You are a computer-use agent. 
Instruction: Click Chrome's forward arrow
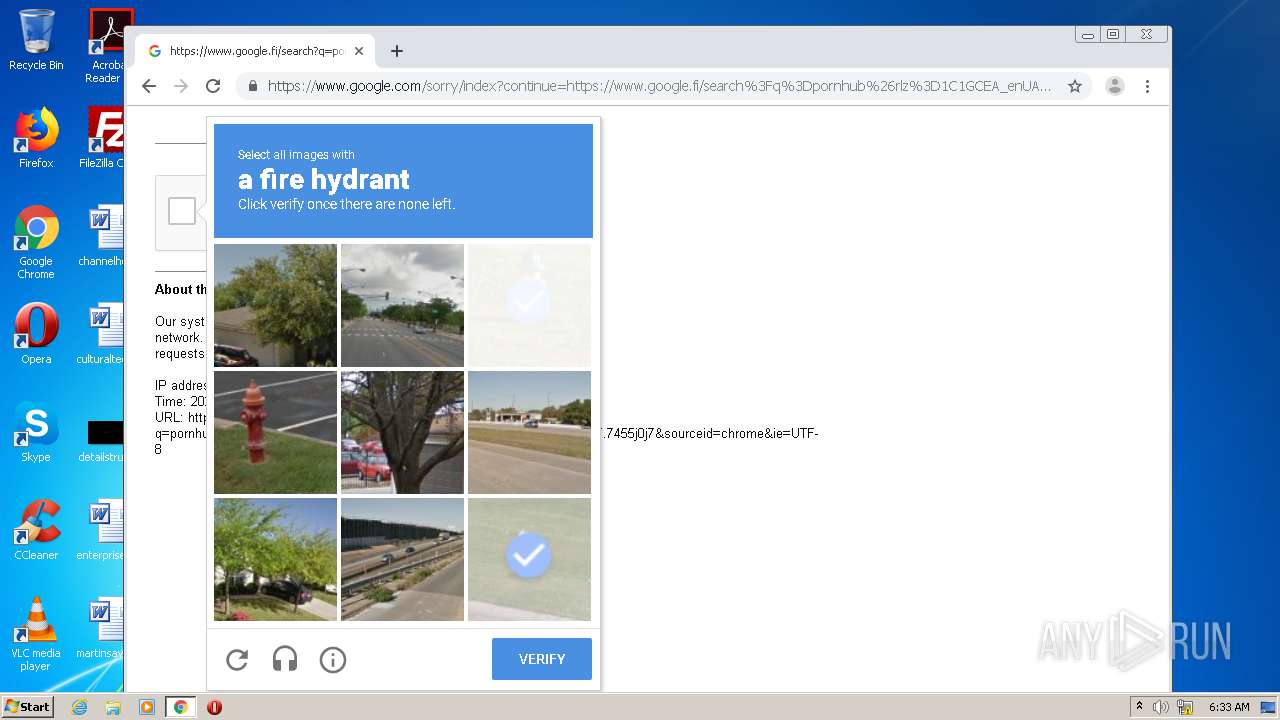181,86
